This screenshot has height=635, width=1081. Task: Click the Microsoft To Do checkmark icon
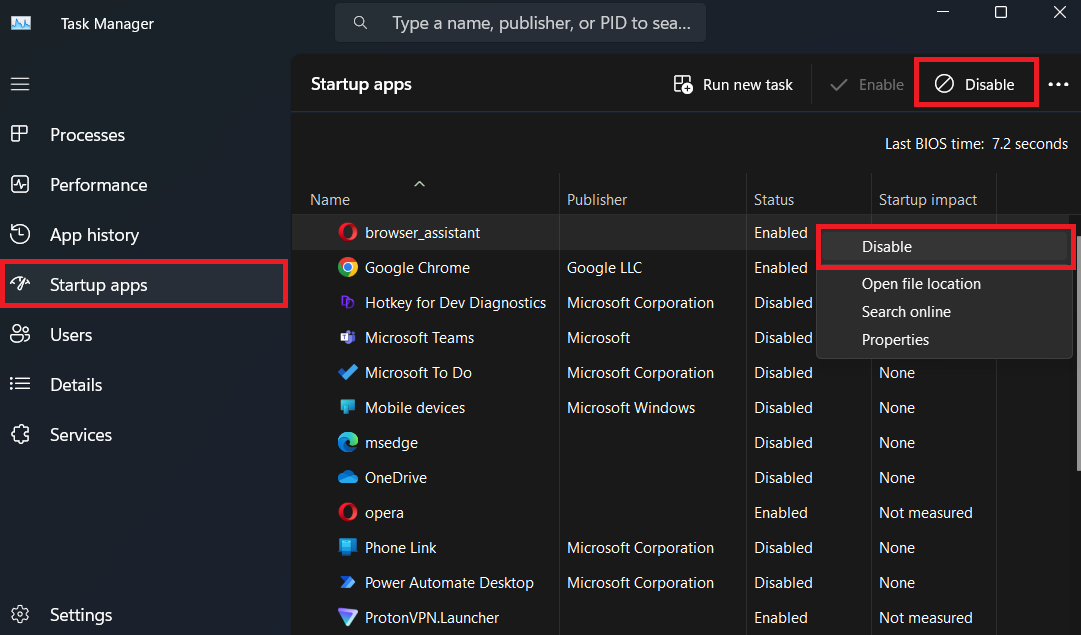347,372
